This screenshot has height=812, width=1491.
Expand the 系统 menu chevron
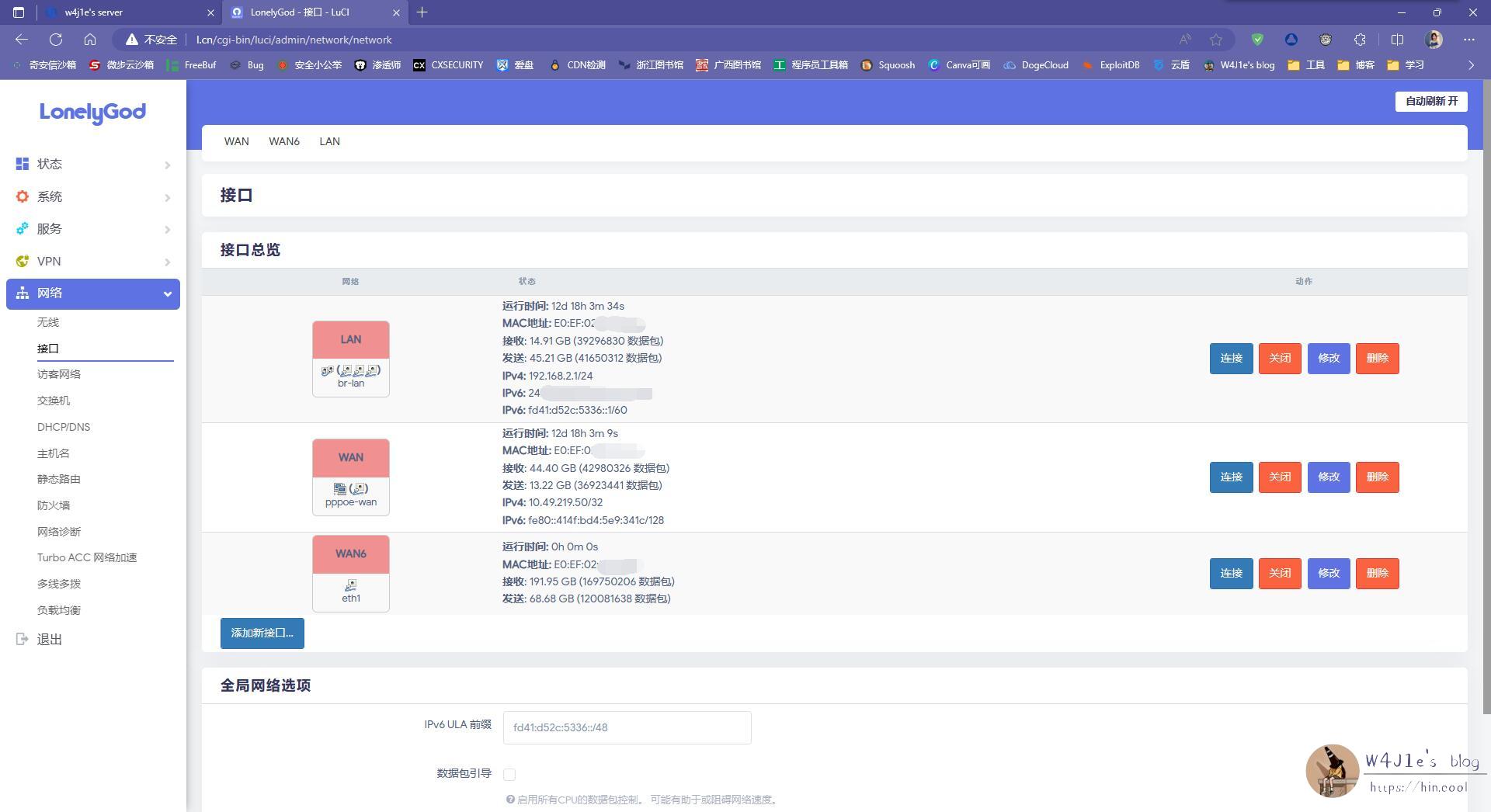pos(167,197)
